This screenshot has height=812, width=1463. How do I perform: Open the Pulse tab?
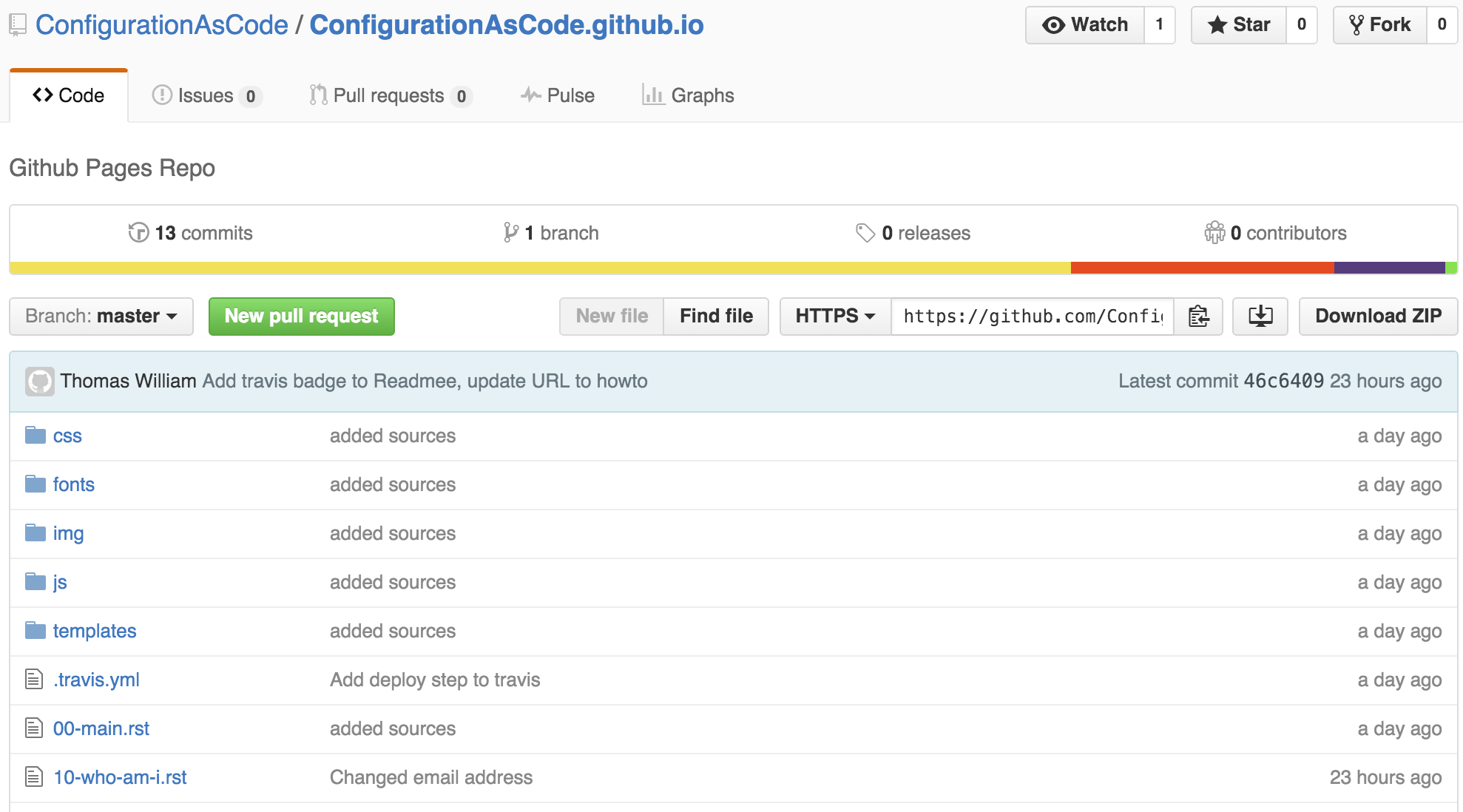[558, 95]
